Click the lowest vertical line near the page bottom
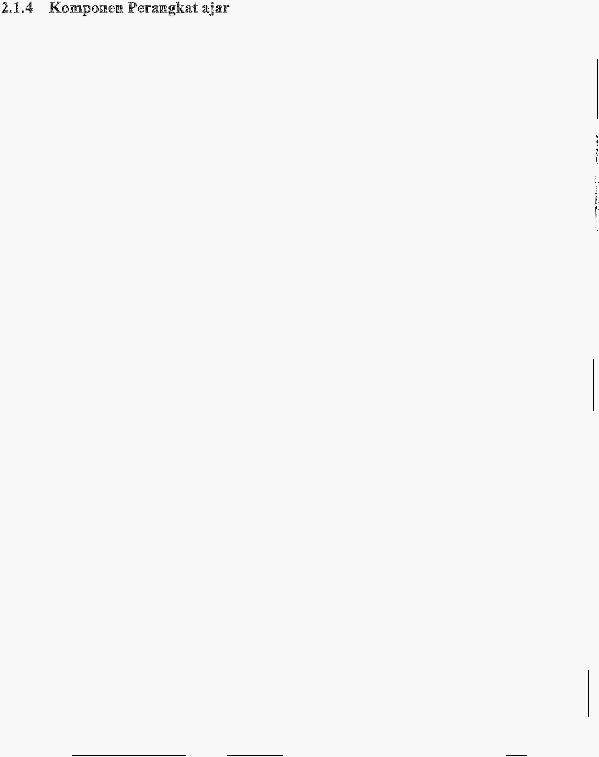This screenshot has width=599, height=757. [x=588, y=693]
